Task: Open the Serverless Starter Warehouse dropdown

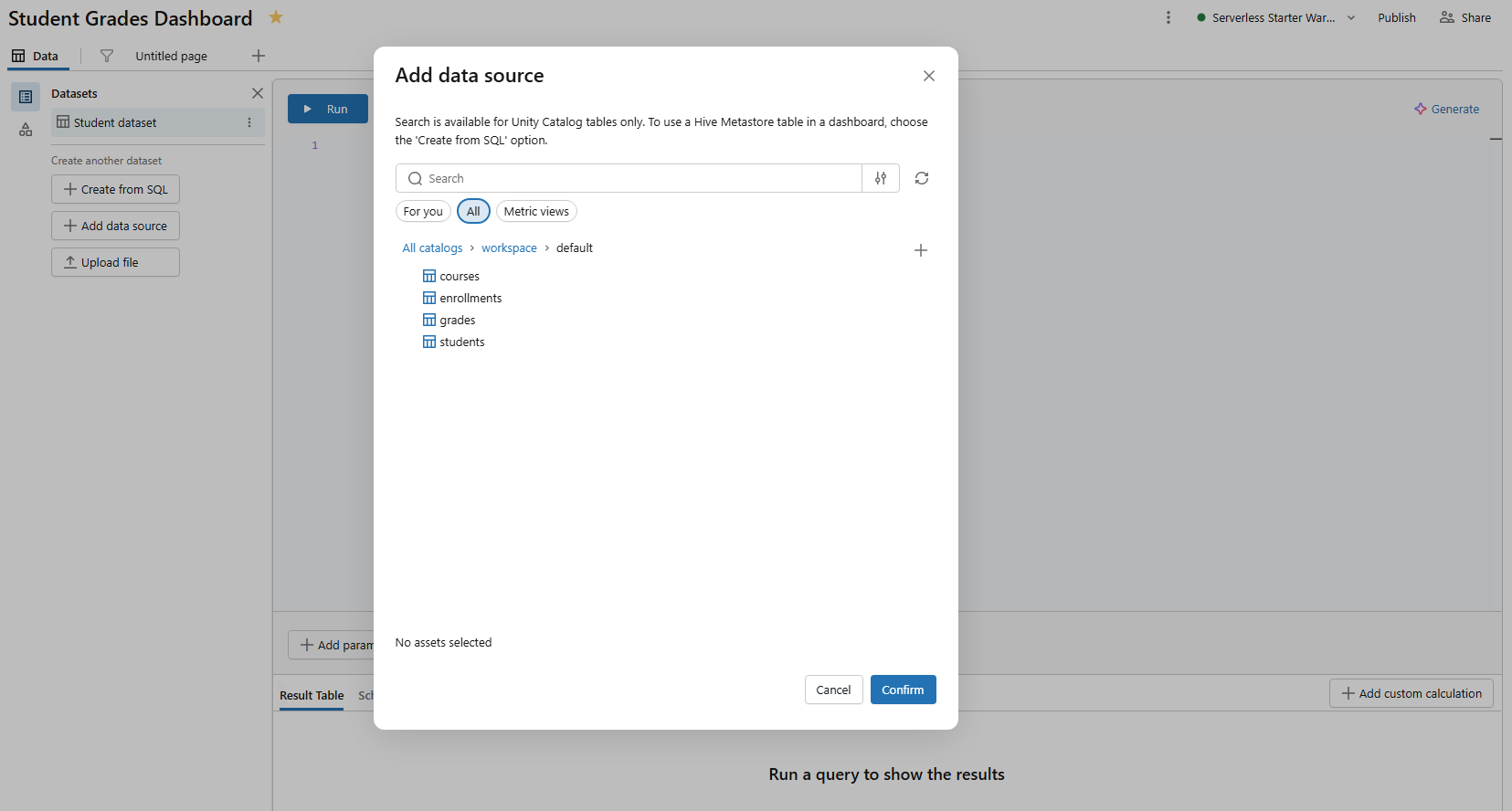Action: click(1276, 17)
